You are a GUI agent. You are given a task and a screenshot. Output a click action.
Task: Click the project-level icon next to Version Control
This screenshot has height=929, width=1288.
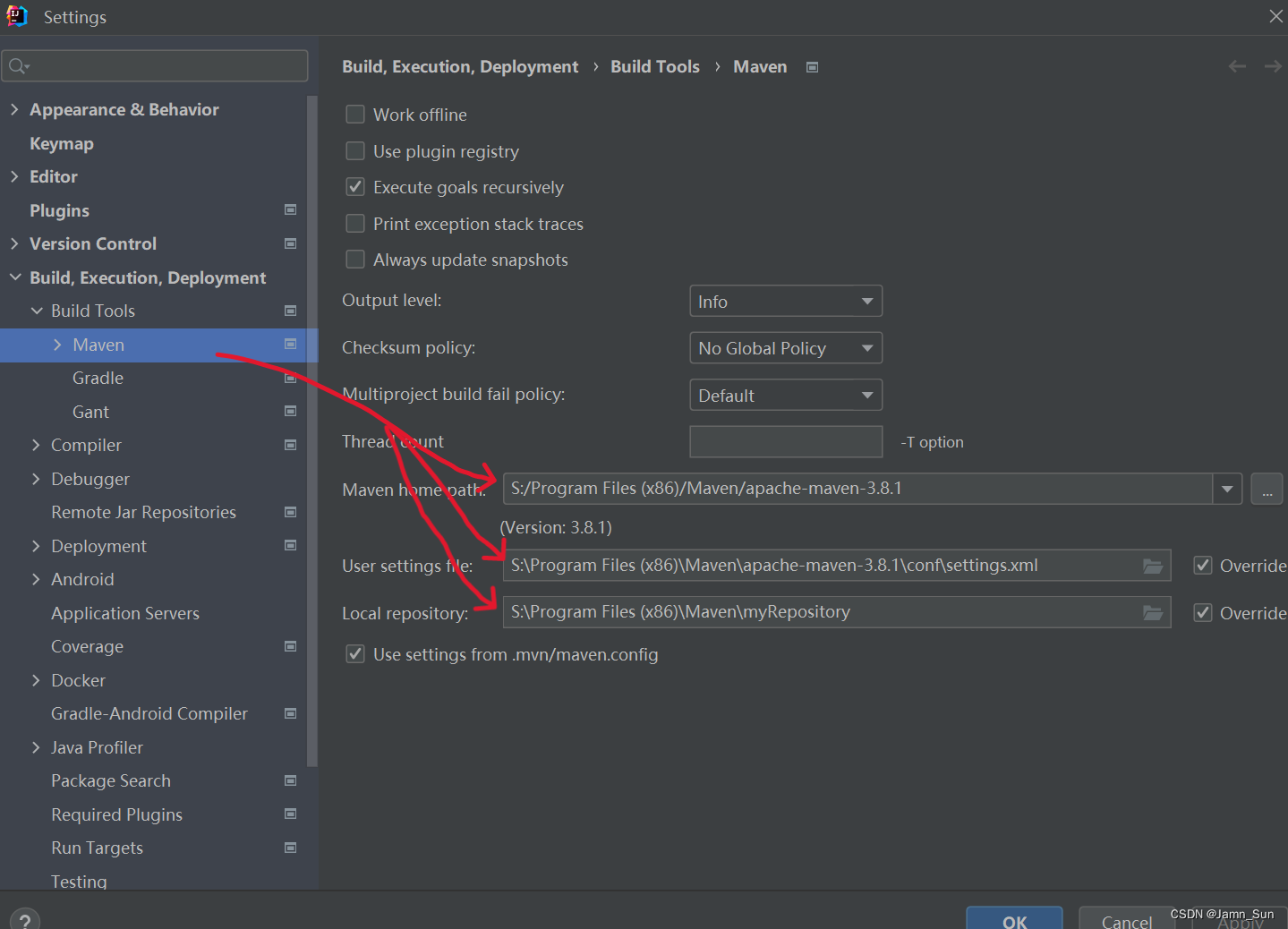[290, 243]
